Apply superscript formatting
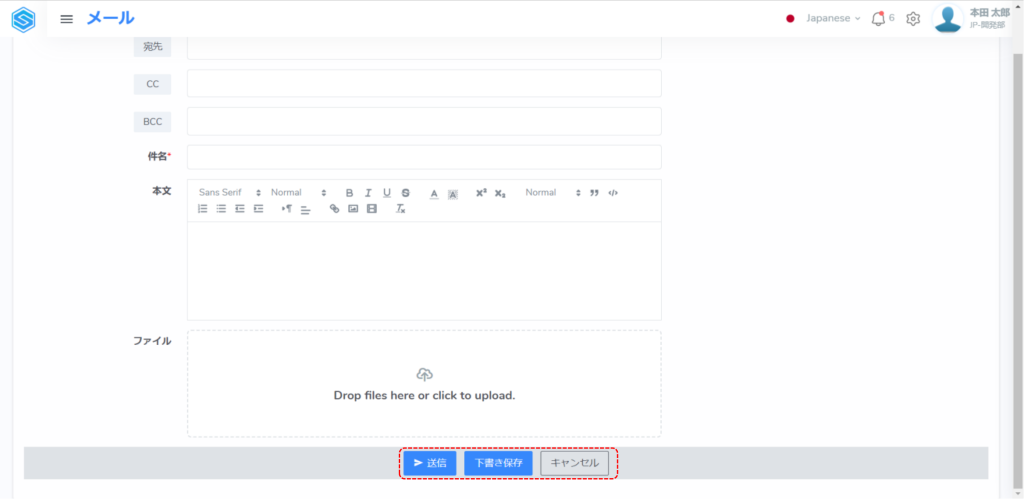This screenshot has height=499, width=1024. point(481,193)
